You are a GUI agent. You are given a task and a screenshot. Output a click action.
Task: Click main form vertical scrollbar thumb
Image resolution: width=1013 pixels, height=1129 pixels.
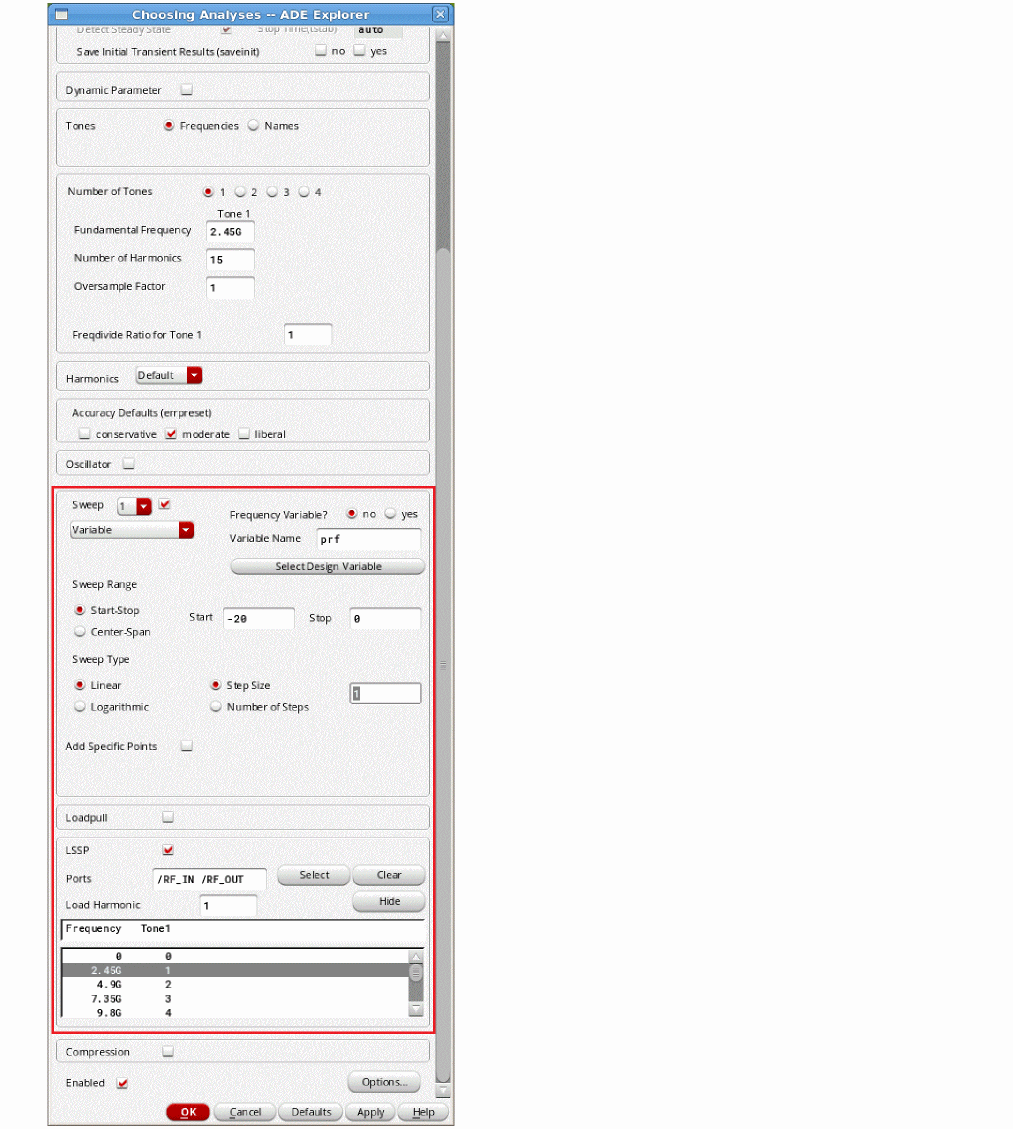pyautogui.click(x=444, y=665)
